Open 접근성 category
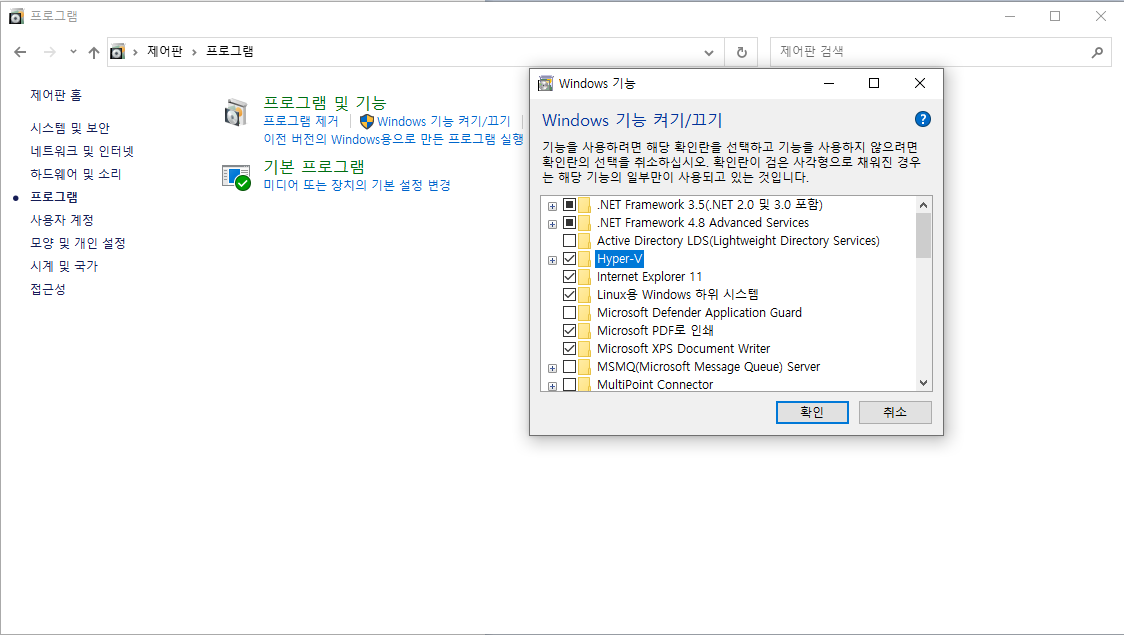This screenshot has width=1124, height=635. (47, 289)
